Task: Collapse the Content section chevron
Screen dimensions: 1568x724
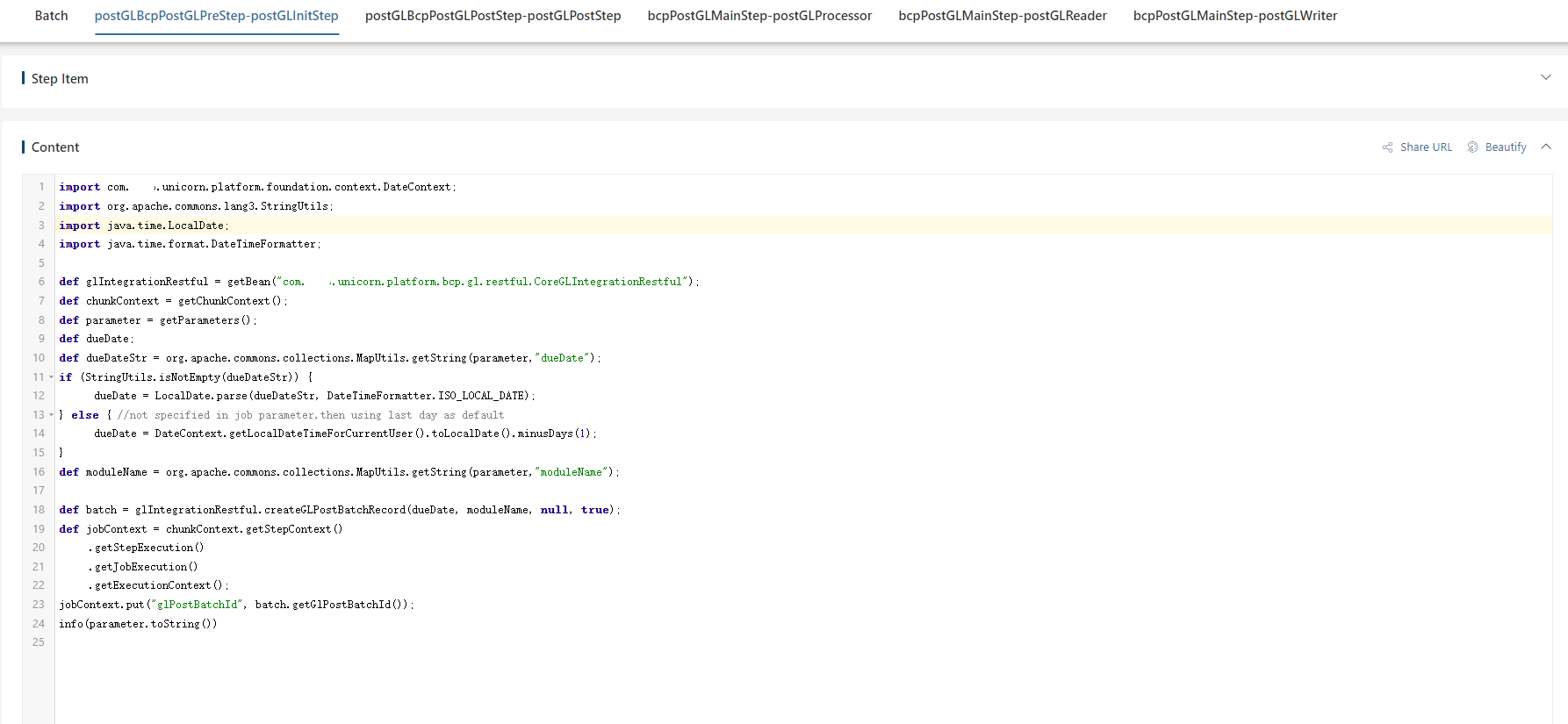Action: [1546, 147]
